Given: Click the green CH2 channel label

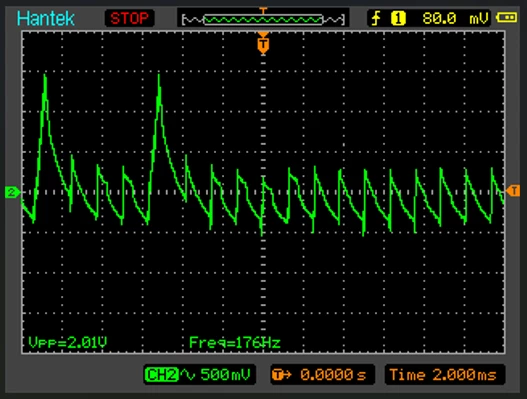Looking at the screenshot, I should pos(161,374).
